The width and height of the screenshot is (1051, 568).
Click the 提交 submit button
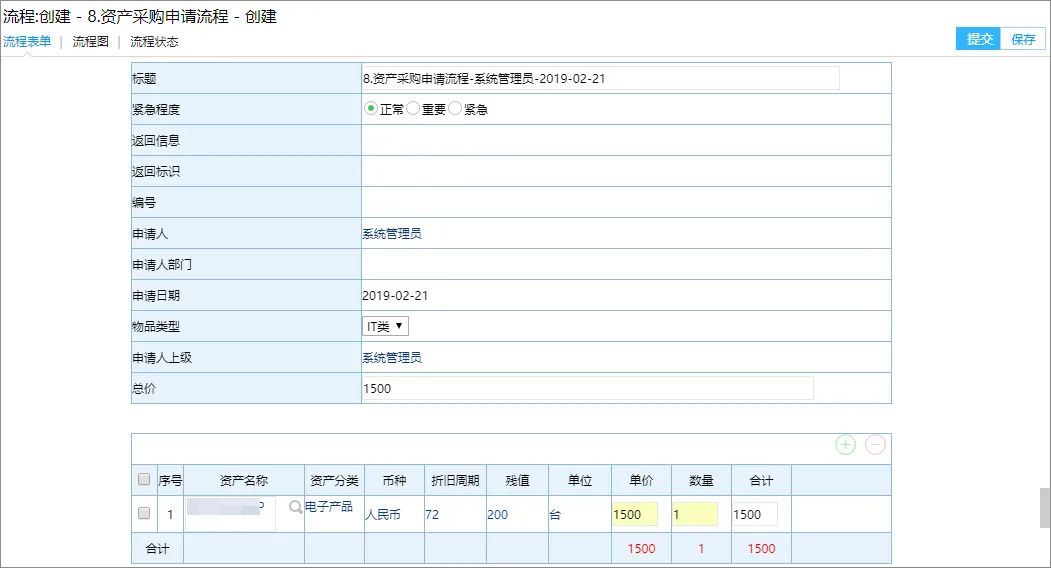point(979,39)
